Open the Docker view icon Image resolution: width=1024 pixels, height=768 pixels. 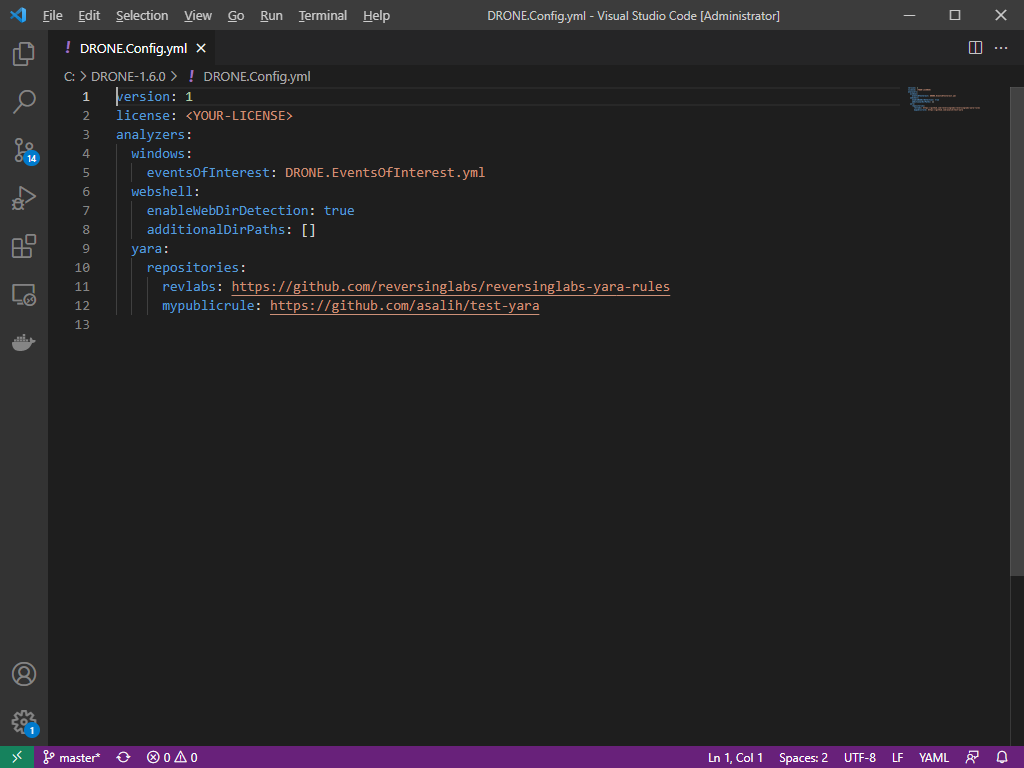(24, 343)
